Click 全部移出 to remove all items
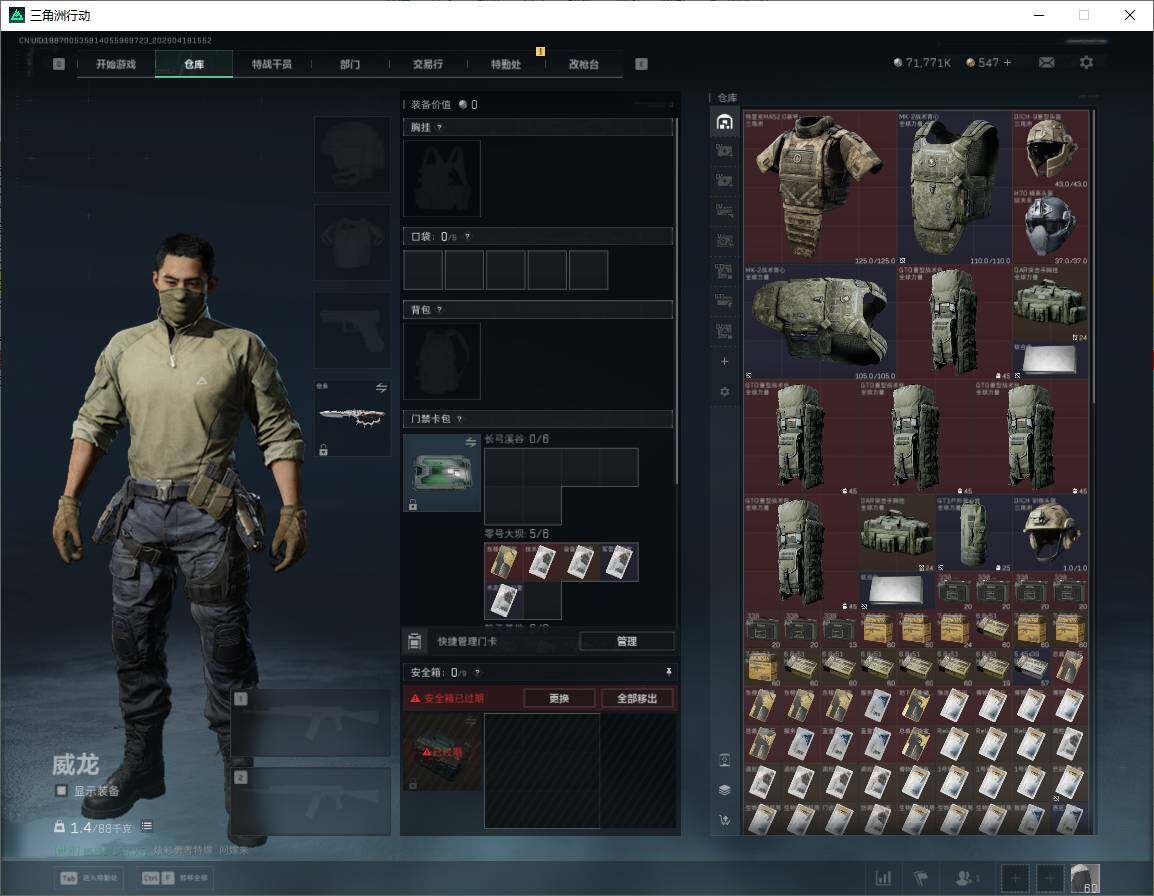 [637, 698]
